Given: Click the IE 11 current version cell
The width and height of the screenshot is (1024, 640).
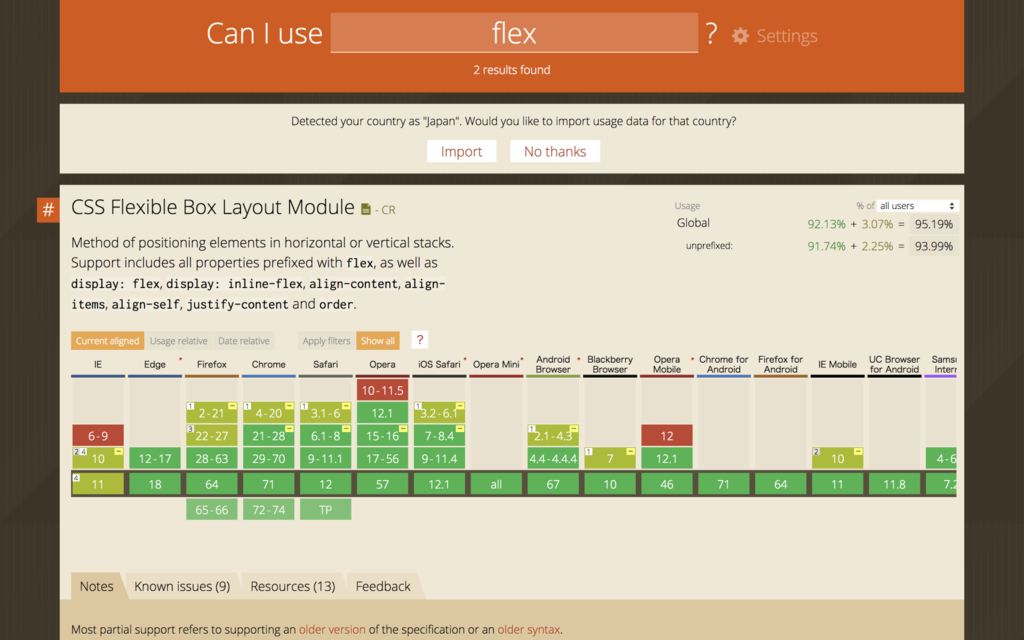Looking at the screenshot, I should point(98,484).
